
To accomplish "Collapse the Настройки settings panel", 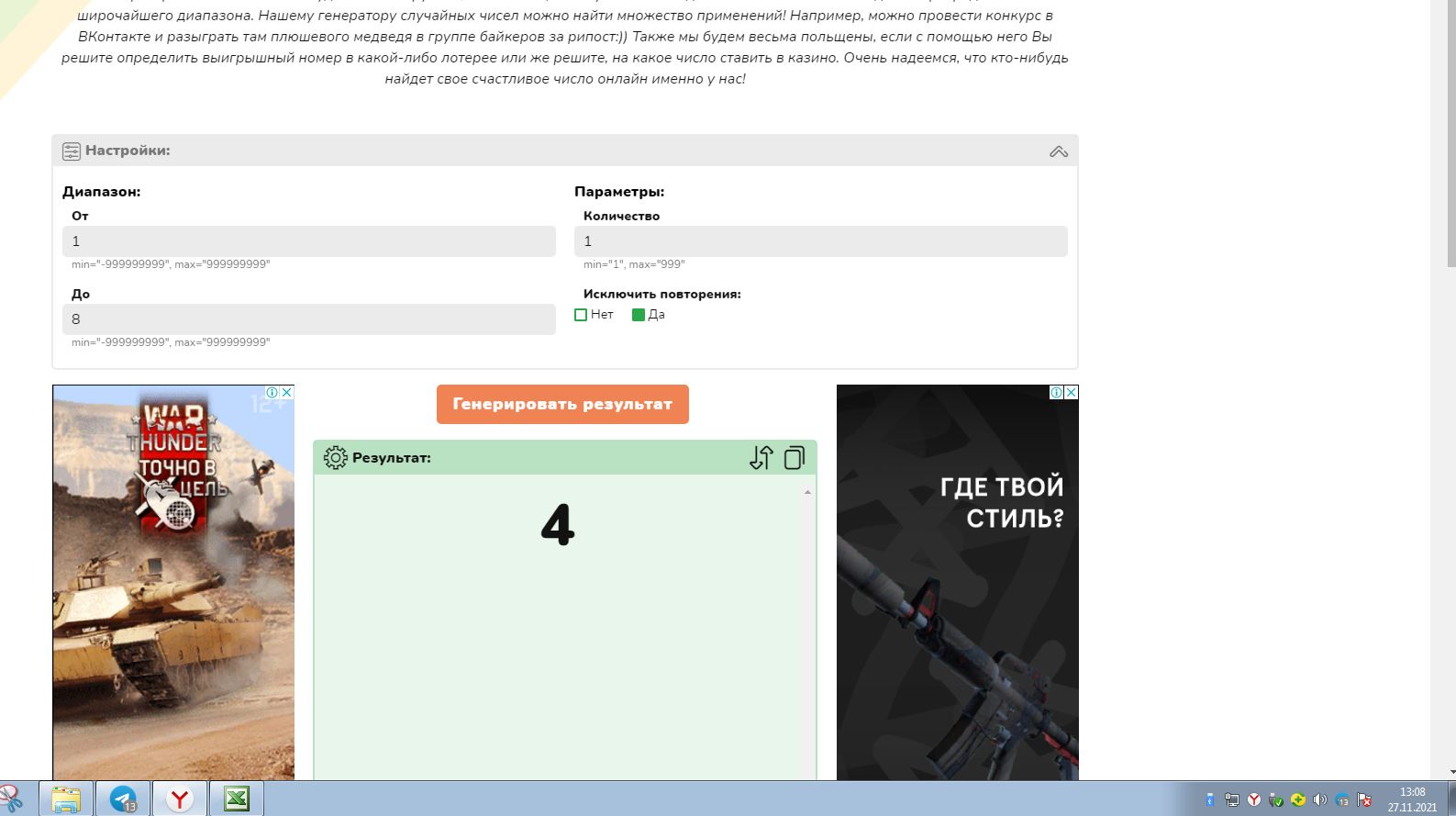I will 1059,151.
